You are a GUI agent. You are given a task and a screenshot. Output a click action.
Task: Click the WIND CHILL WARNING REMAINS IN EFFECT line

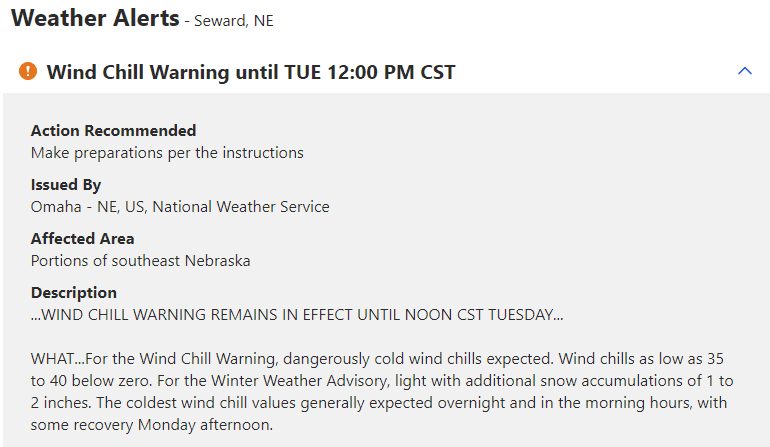(x=297, y=315)
